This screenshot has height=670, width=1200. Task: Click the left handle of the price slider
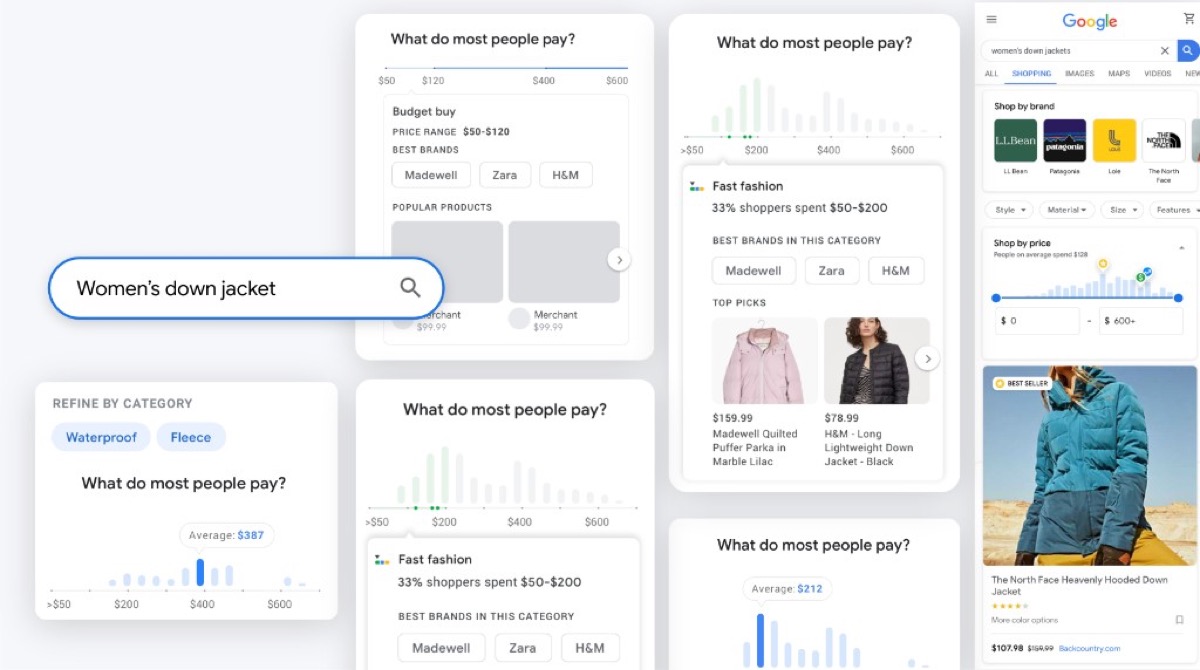click(x=996, y=297)
